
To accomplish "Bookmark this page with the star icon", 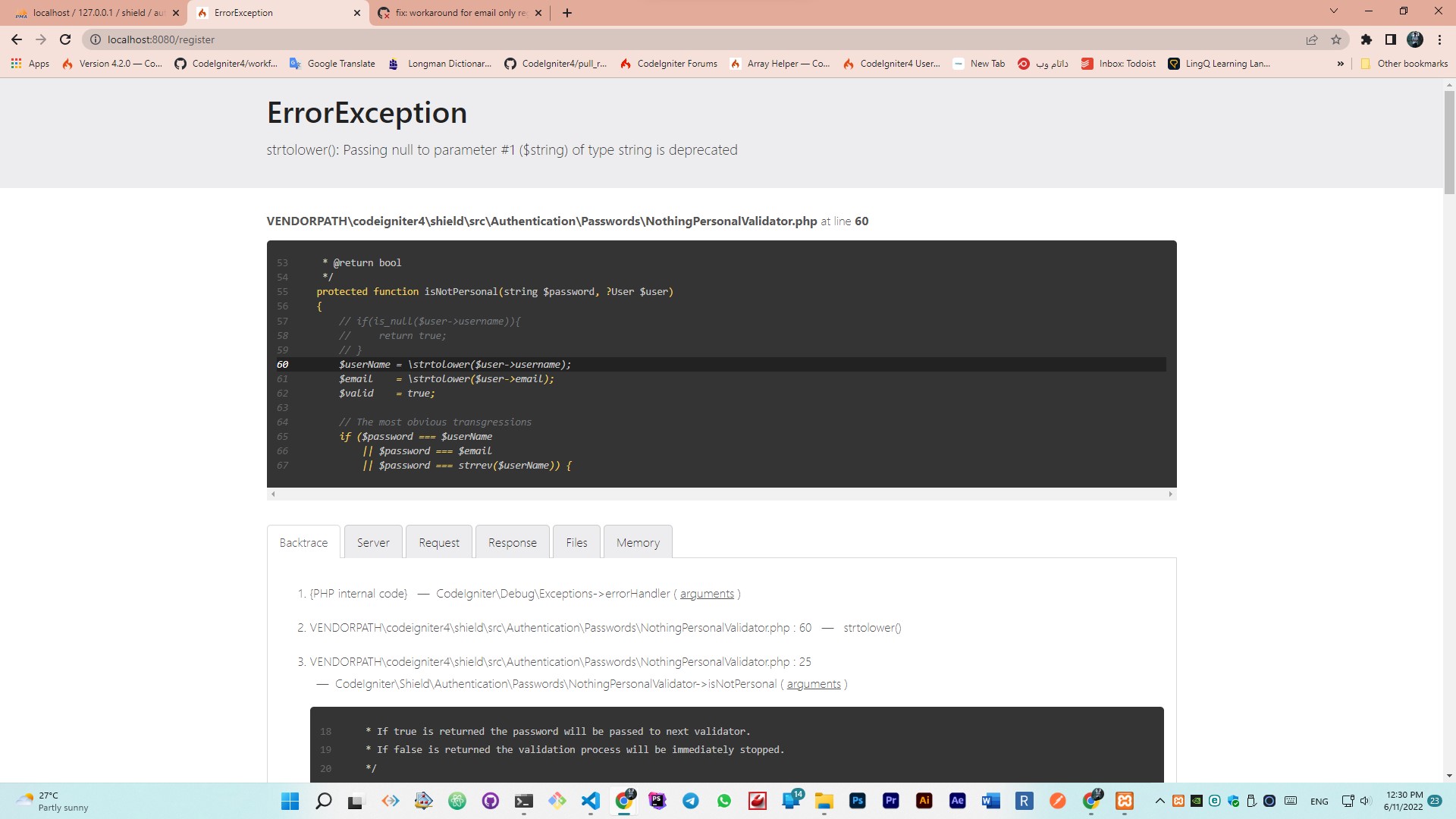I will point(1336,39).
